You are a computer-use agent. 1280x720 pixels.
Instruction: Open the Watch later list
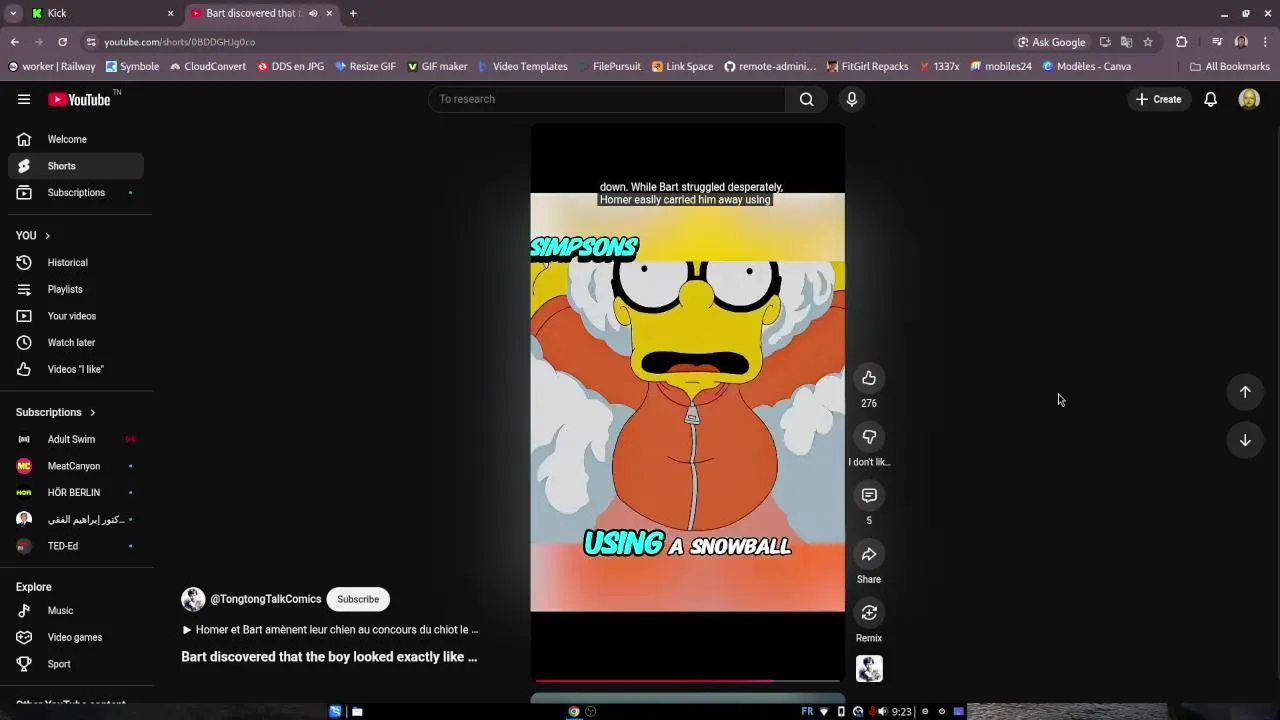point(76,342)
